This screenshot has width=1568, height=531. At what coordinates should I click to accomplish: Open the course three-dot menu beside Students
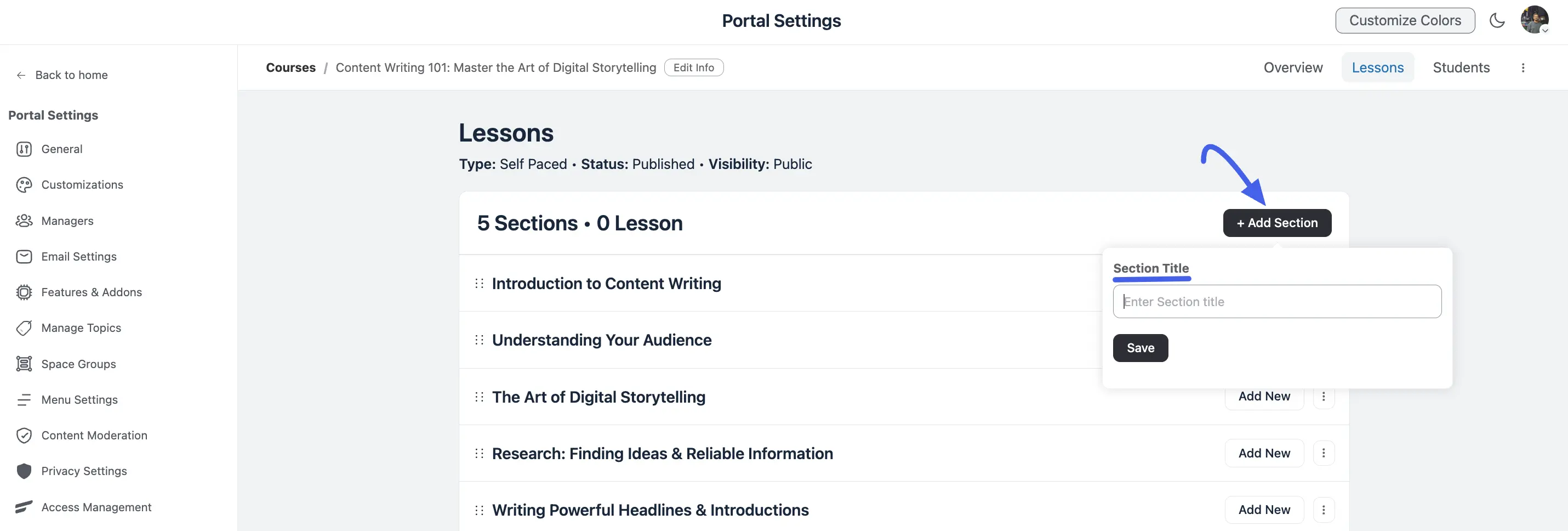tap(1523, 67)
